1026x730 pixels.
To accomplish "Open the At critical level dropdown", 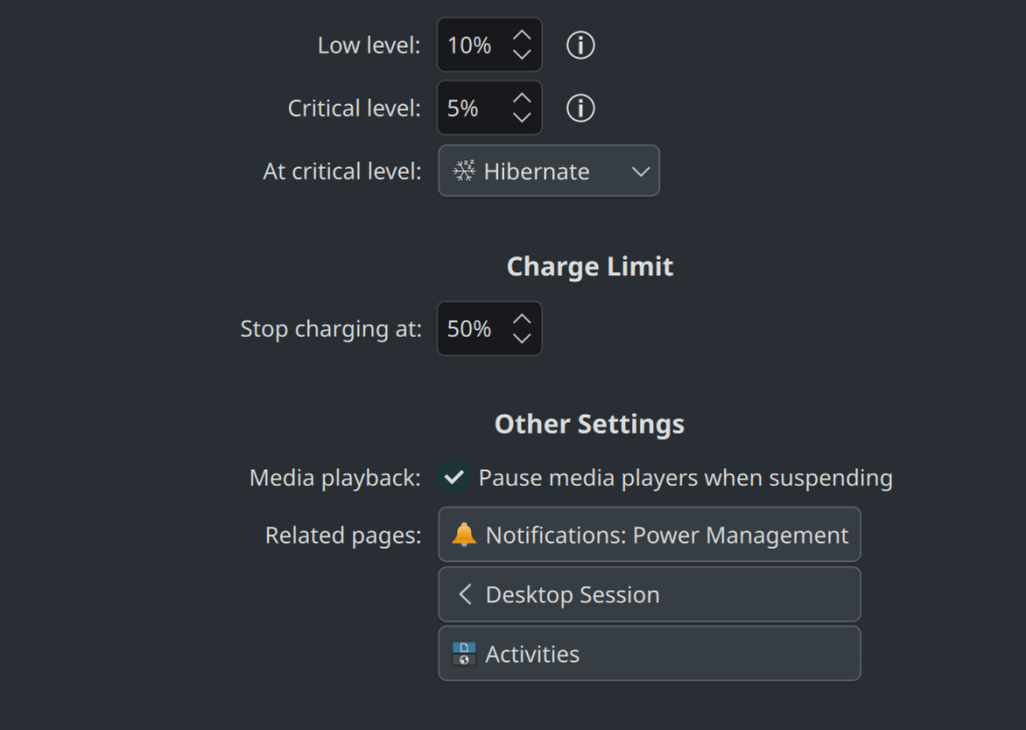I will 548,171.
